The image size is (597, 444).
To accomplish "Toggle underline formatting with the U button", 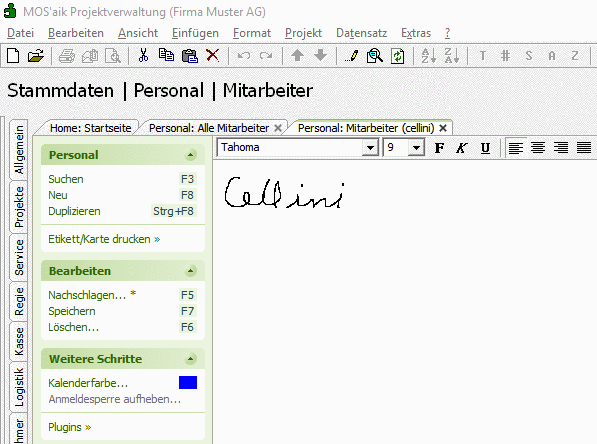I will tap(485, 148).
